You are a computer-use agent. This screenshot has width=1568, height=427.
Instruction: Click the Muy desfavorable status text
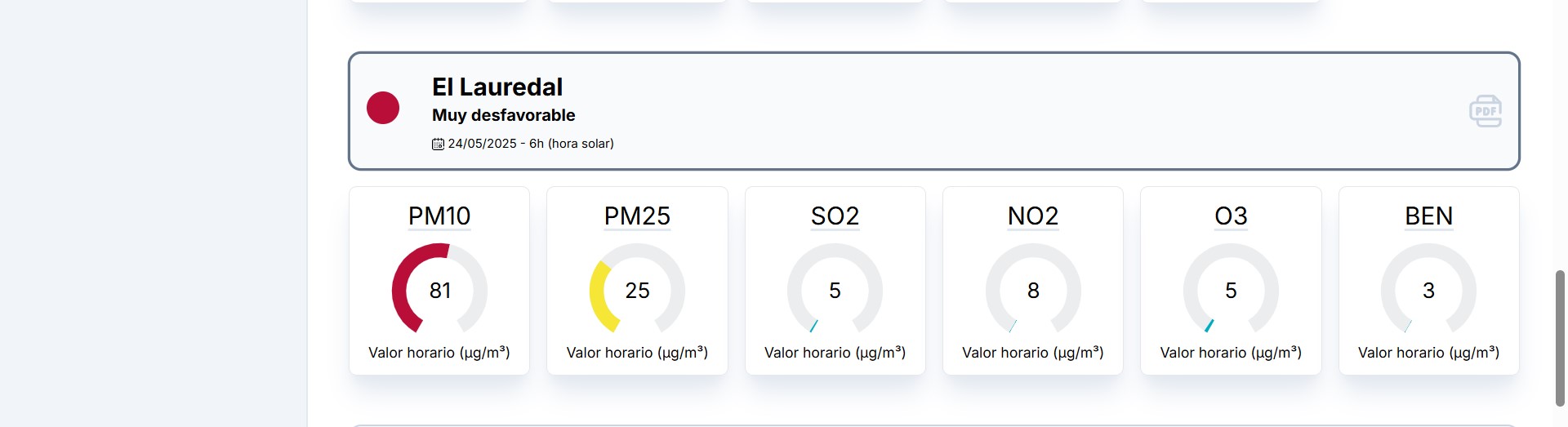coord(503,115)
